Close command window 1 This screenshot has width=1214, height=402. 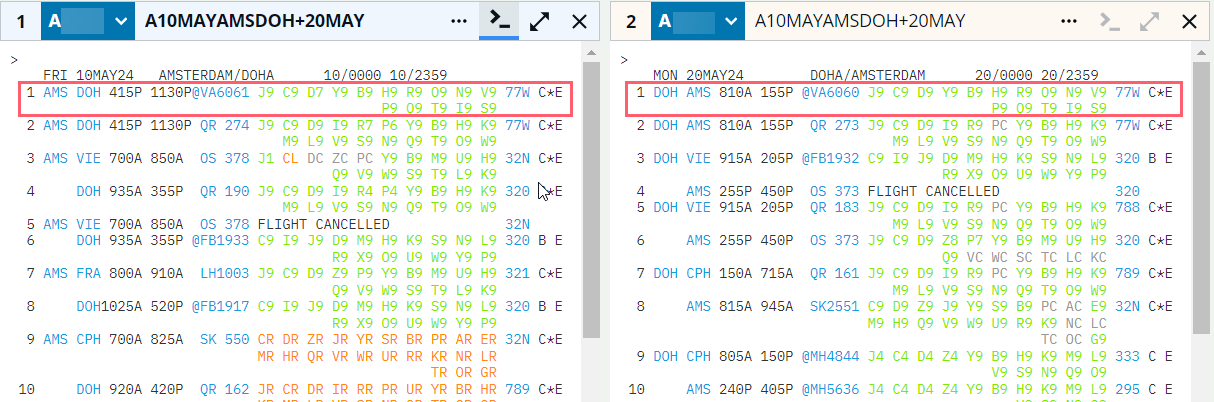pos(579,21)
